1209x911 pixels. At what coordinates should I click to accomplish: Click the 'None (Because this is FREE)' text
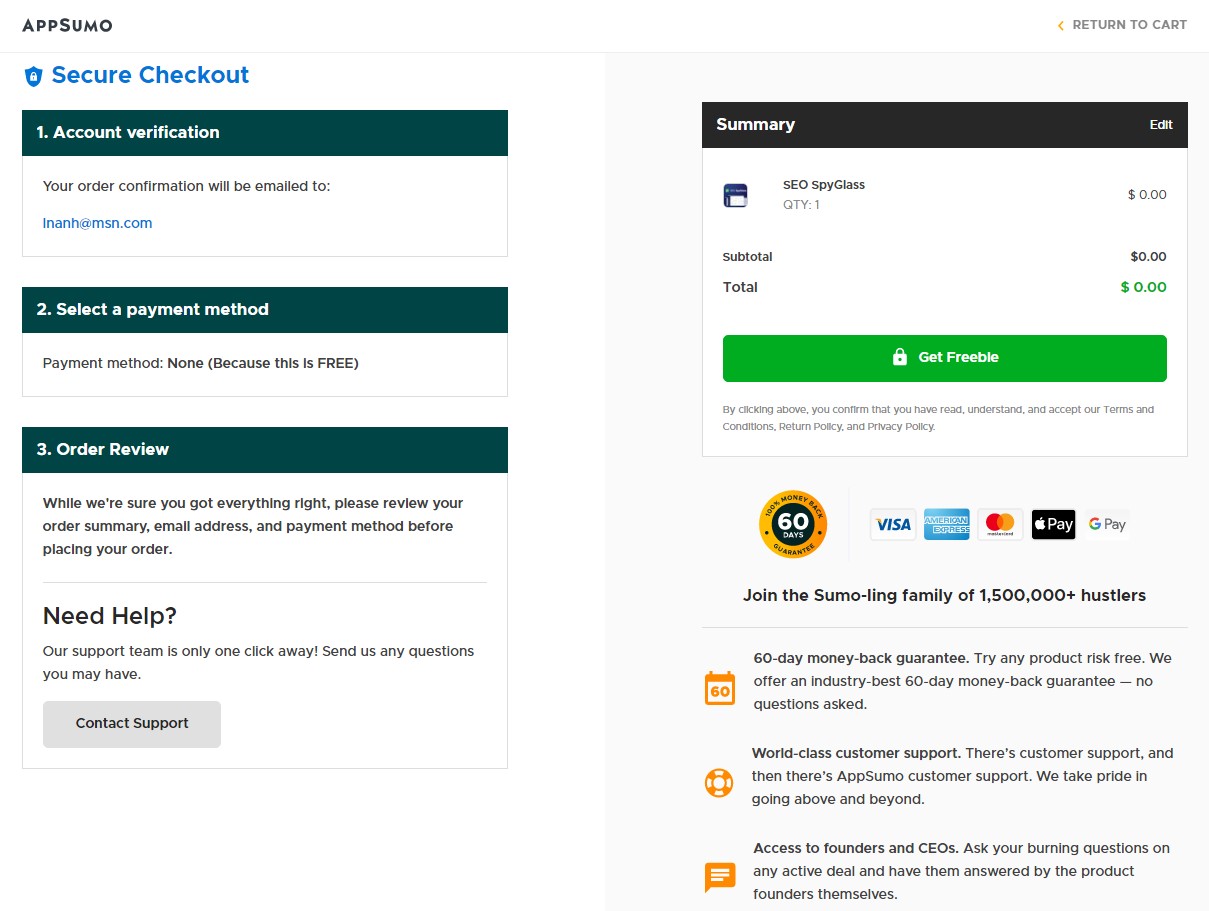[x=263, y=363]
